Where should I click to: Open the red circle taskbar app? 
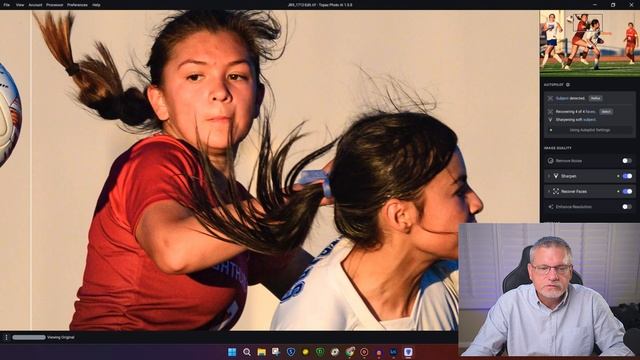pyautogui.click(x=364, y=352)
